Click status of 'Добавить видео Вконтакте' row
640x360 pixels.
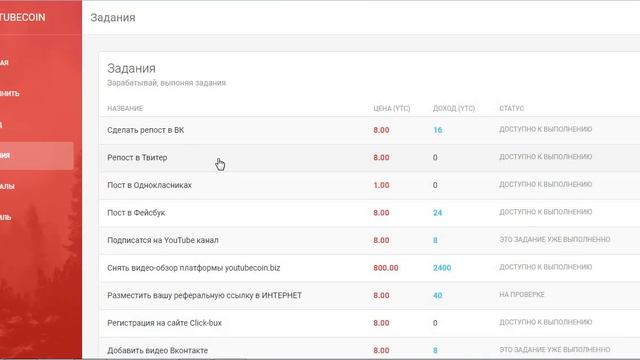(555, 350)
